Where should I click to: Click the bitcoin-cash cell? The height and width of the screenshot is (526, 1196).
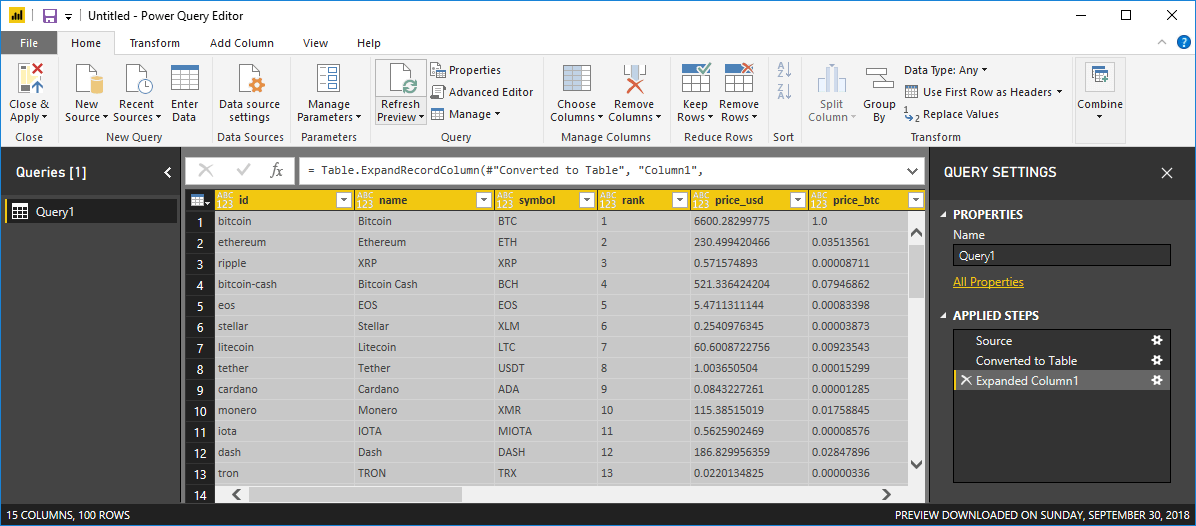coord(285,284)
